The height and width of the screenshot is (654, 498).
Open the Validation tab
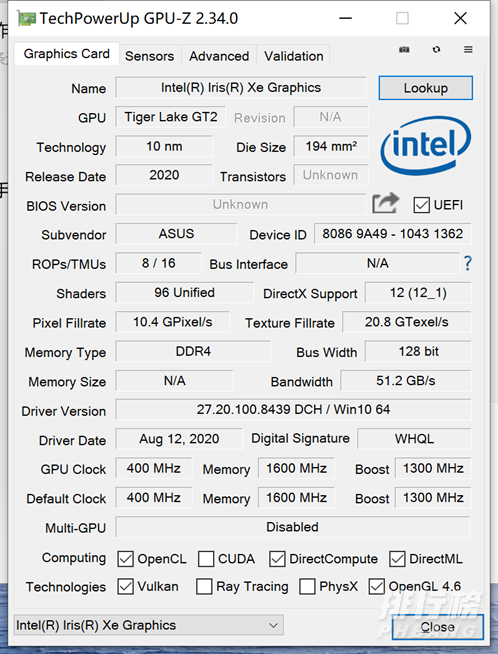pos(294,56)
